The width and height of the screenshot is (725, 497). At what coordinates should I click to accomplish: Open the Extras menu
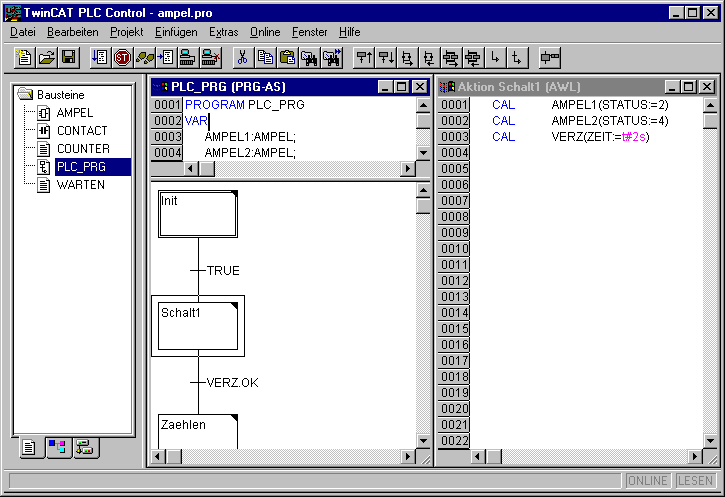[x=223, y=32]
